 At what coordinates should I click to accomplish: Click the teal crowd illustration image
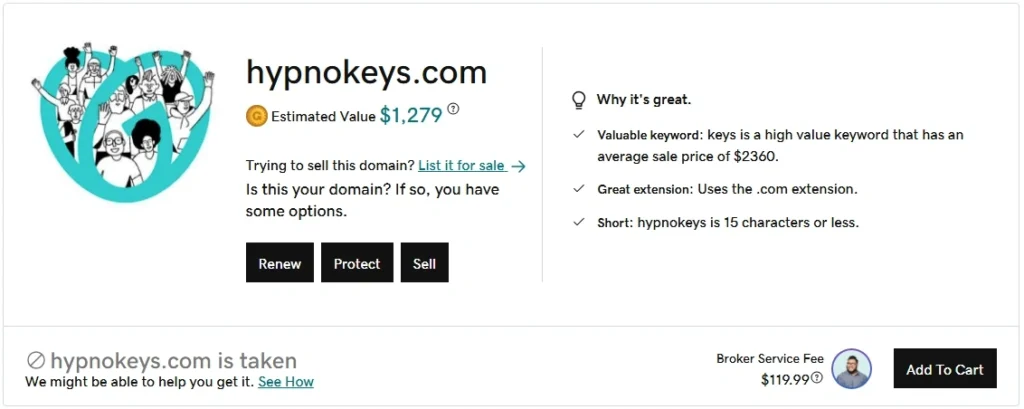(122, 122)
